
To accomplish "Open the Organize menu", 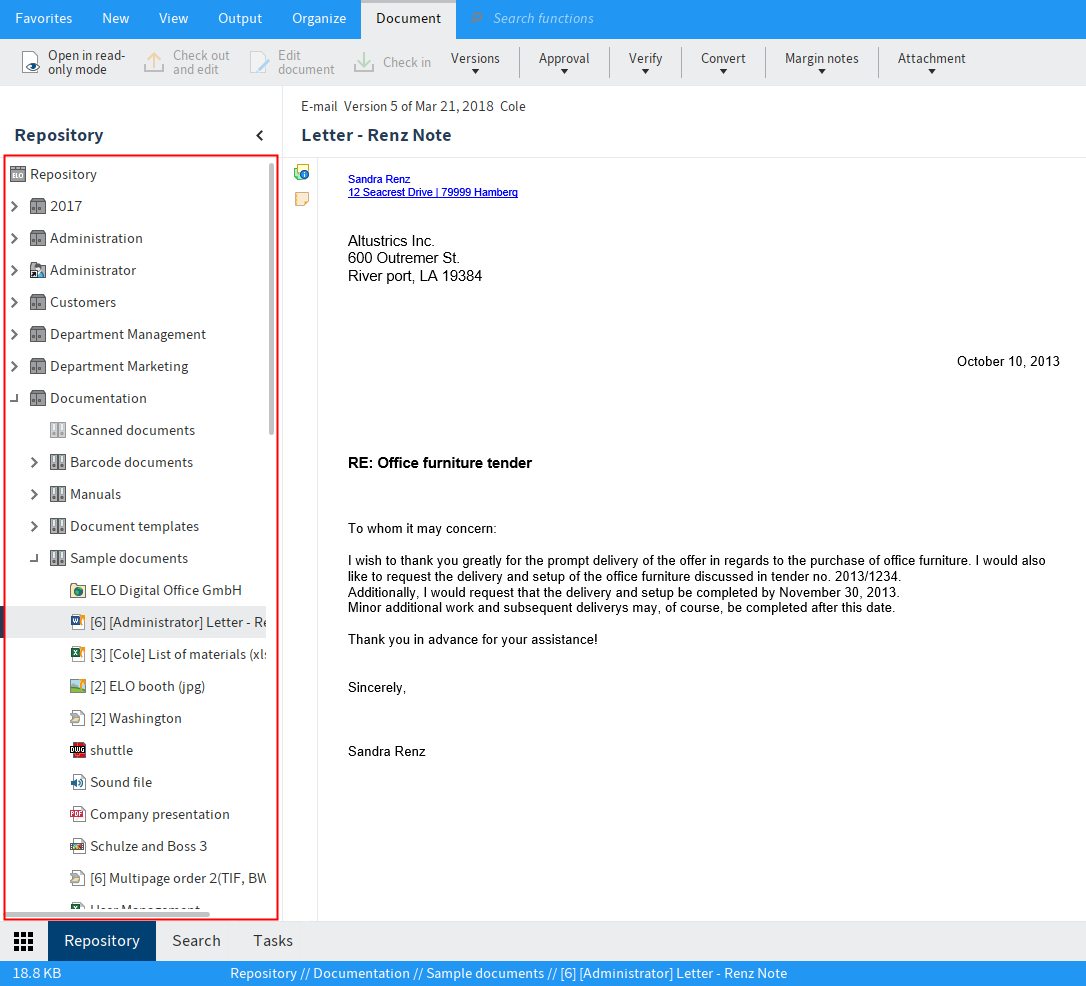I will [318, 19].
